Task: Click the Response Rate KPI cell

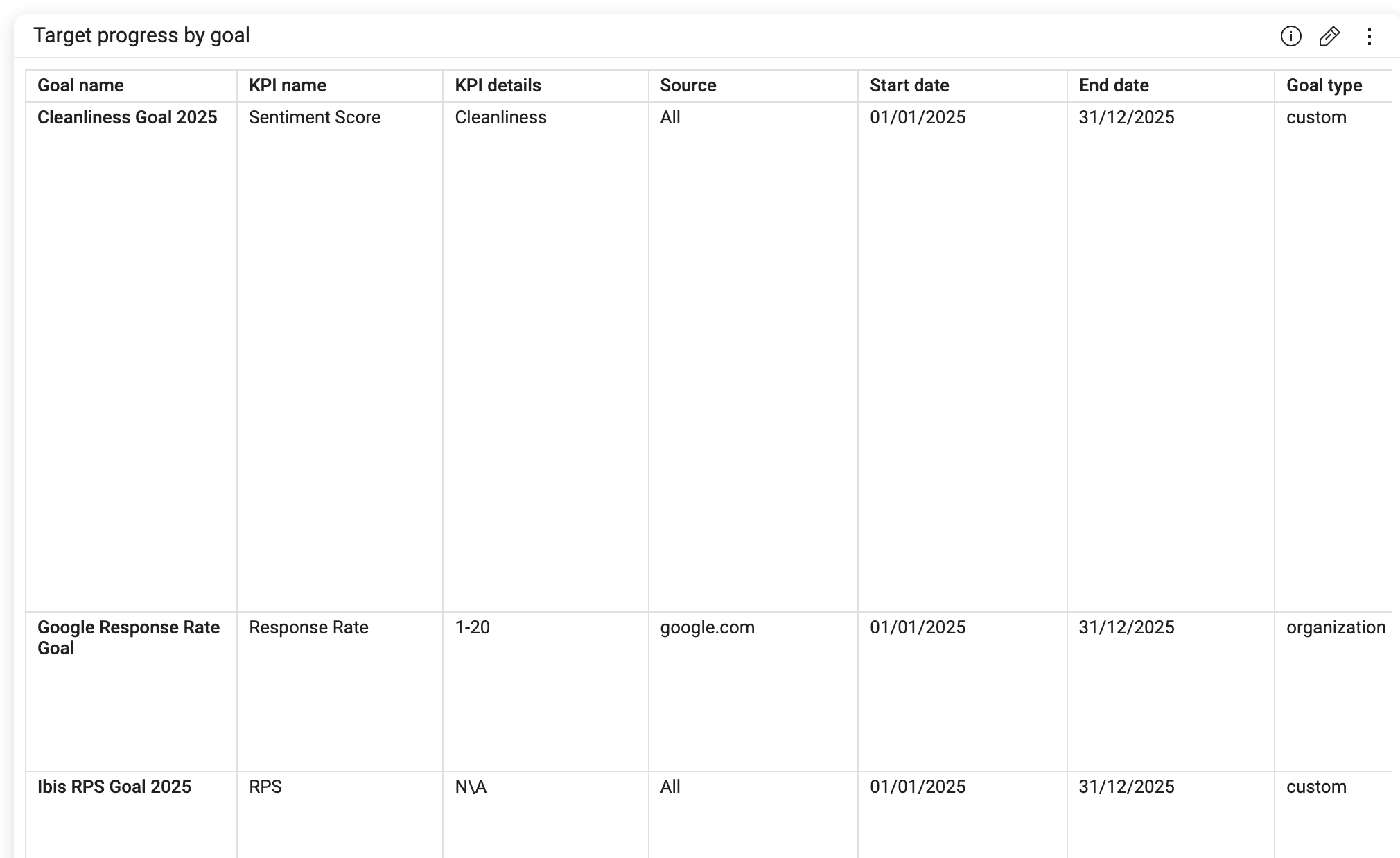Action: point(308,627)
